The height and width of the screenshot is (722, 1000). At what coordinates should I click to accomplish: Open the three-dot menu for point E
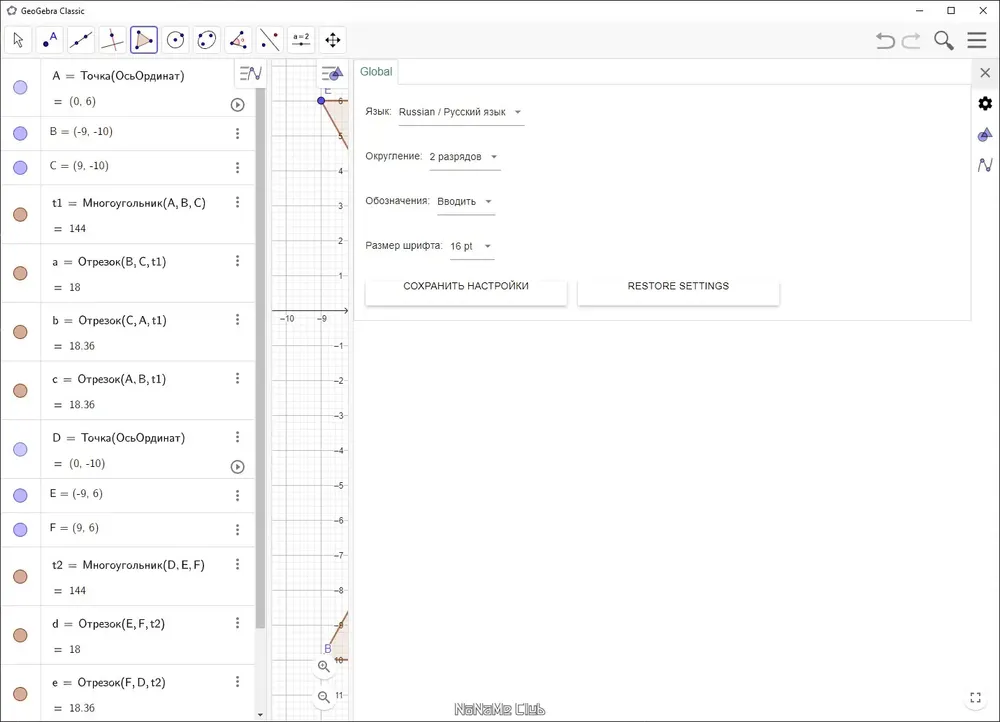237,496
